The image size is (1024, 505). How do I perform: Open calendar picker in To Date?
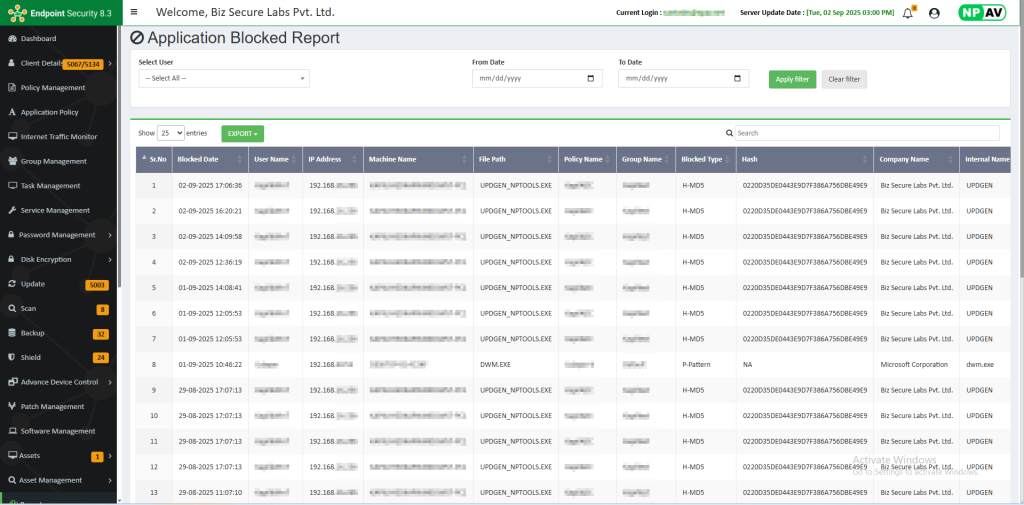click(737, 78)
